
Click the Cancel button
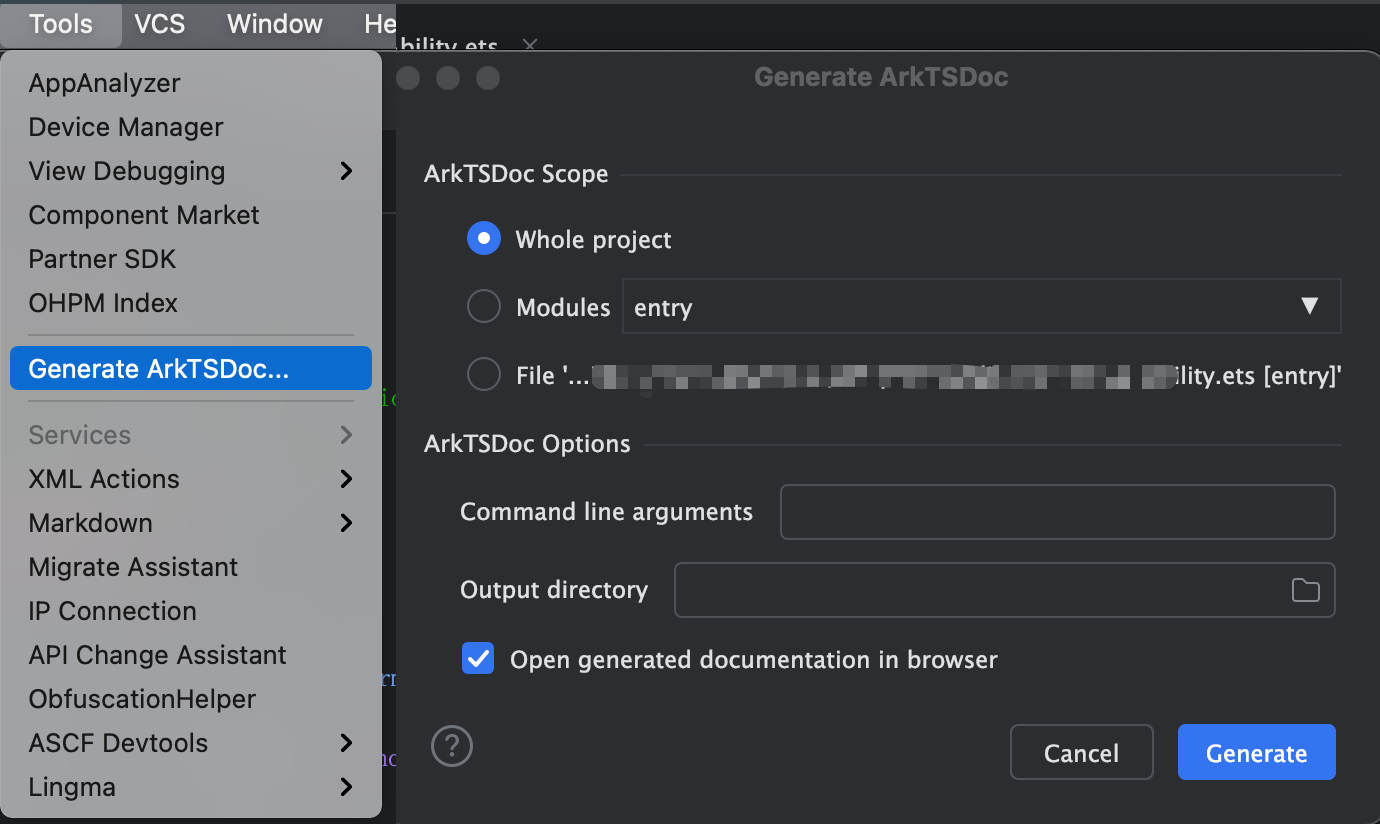click(1081, 752)
